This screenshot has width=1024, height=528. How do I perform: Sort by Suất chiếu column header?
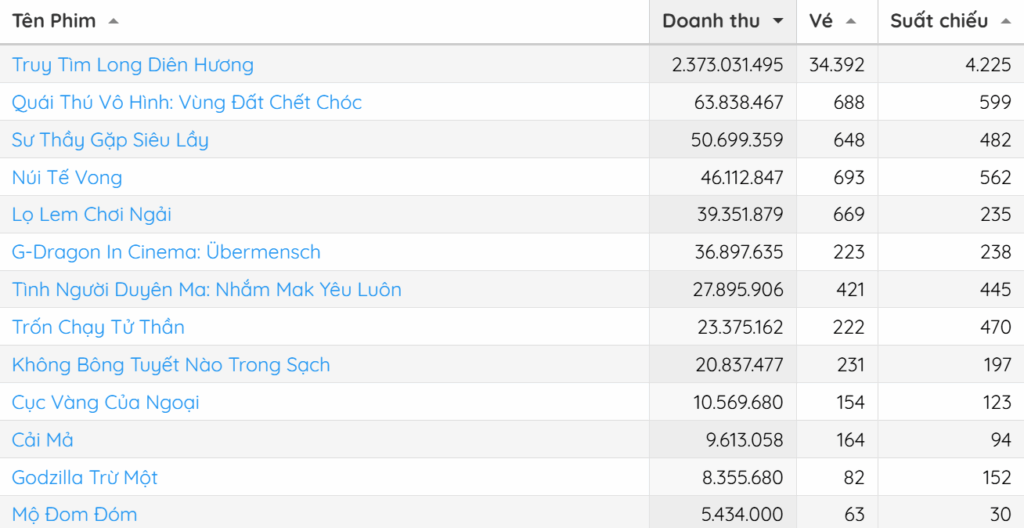tap(939, 21)
